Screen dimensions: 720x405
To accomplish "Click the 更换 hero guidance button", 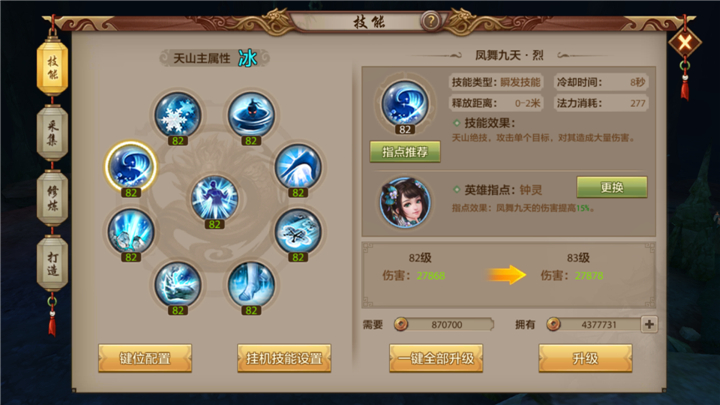I will pos(612,187).
